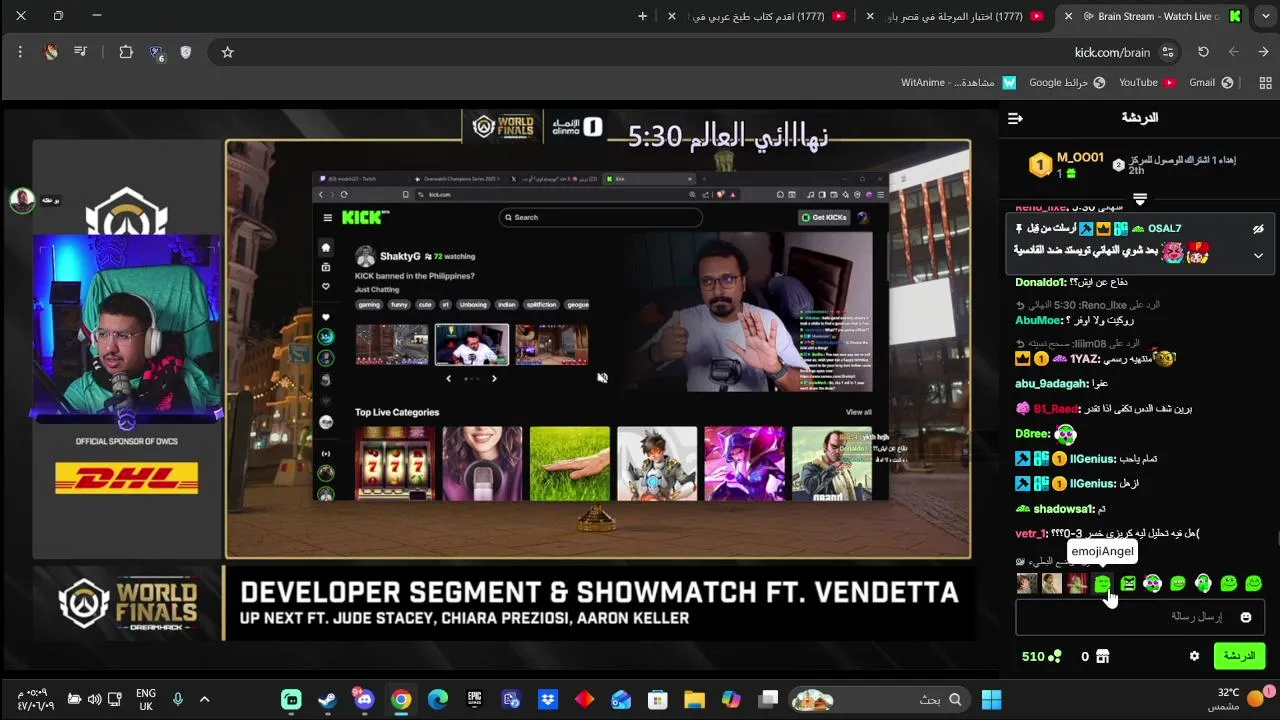Show hidden system tray icons
This screenshot has height=720, width=1280.
pyautogui.click(x=204, y=699)
